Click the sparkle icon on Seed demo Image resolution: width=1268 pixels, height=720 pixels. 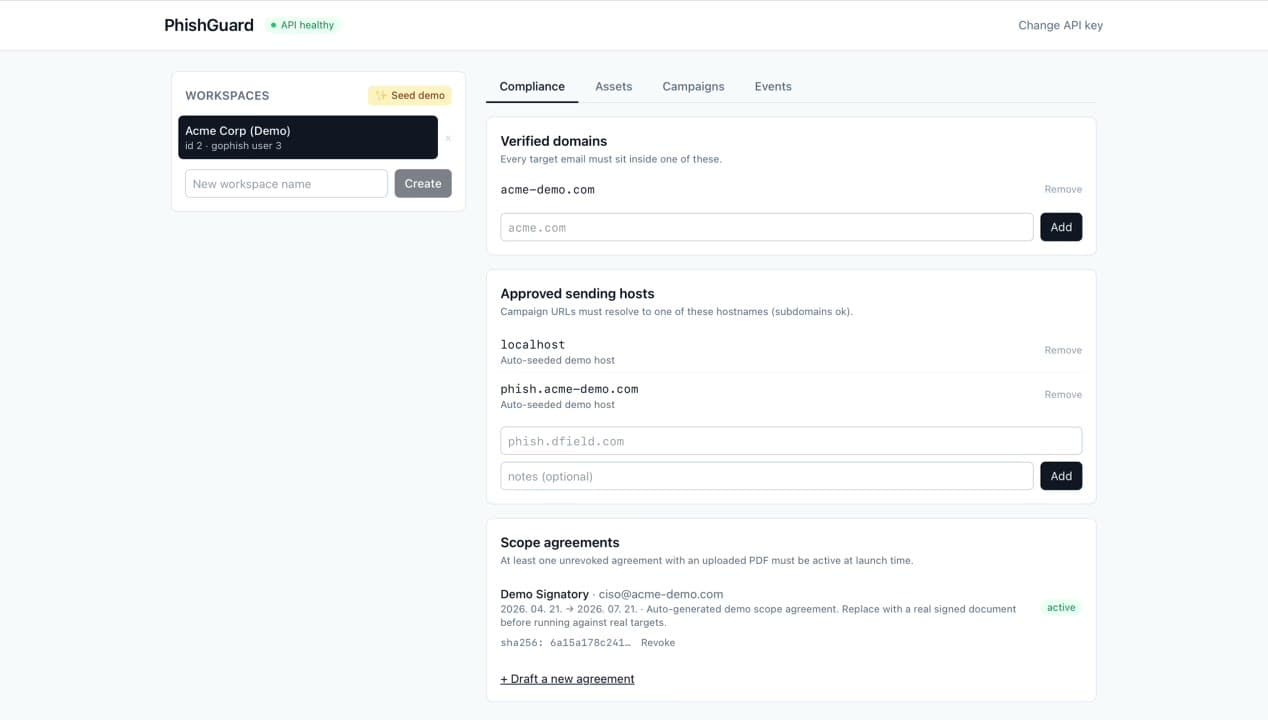(x=381, y=95)
